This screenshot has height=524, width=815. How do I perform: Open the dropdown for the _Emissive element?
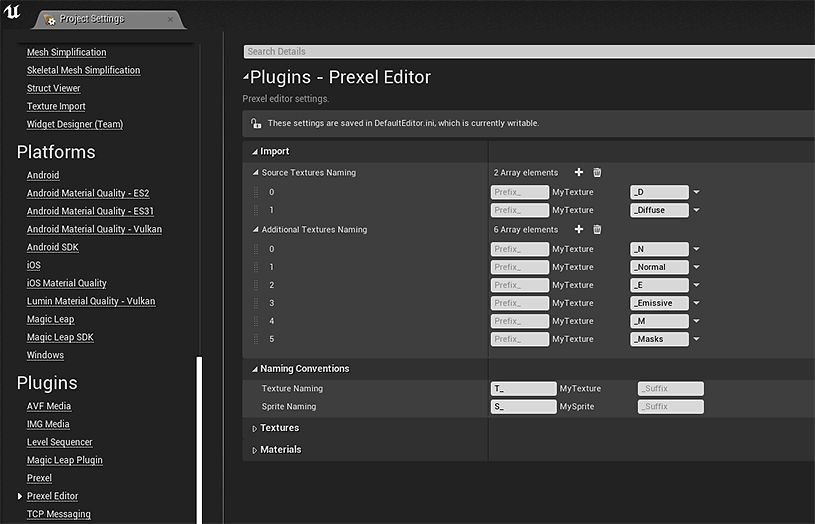(x=696, y=303)
